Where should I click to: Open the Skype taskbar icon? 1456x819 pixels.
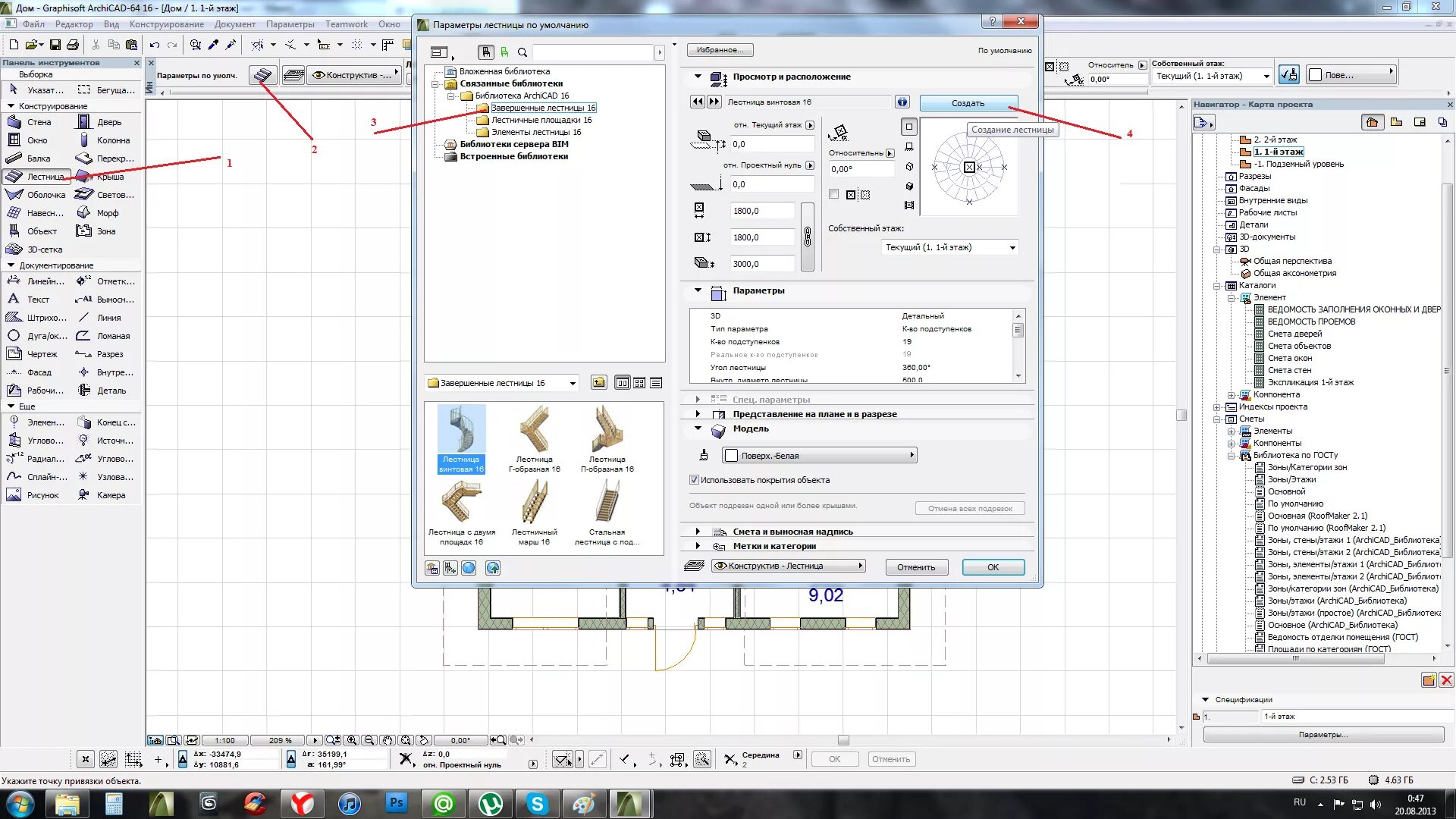click(537, 804)
